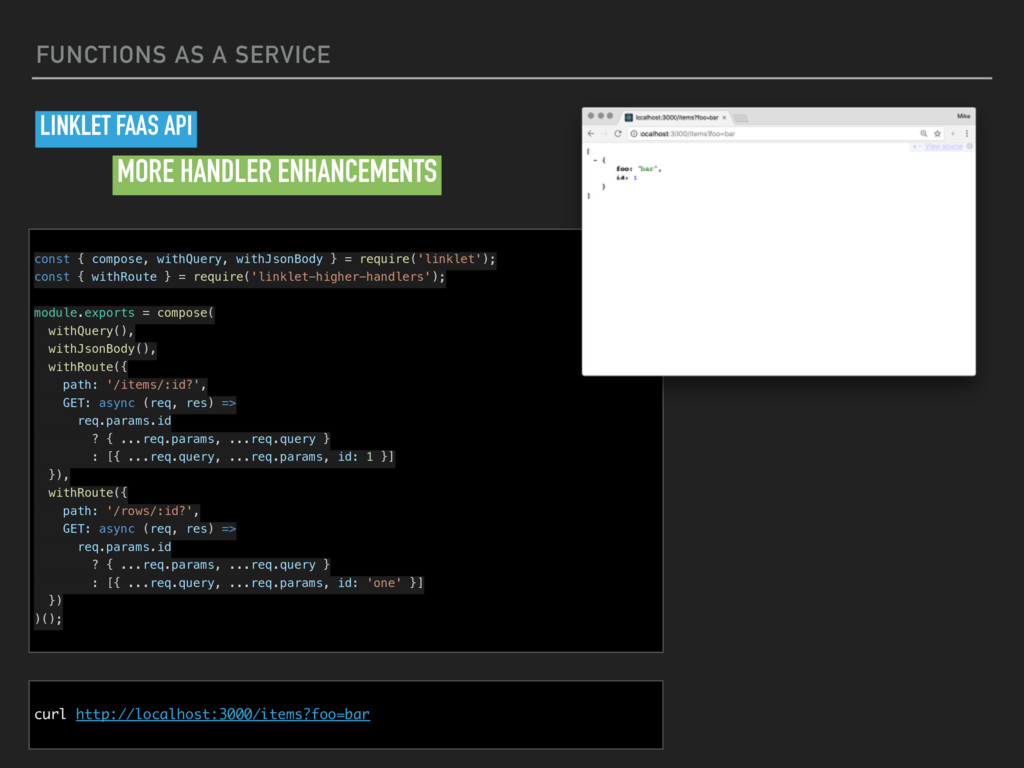1024x768 pixels.
Task: Click the path '/rows/:id?' code line
Action: pyautogui.click(x=131, y=511)
